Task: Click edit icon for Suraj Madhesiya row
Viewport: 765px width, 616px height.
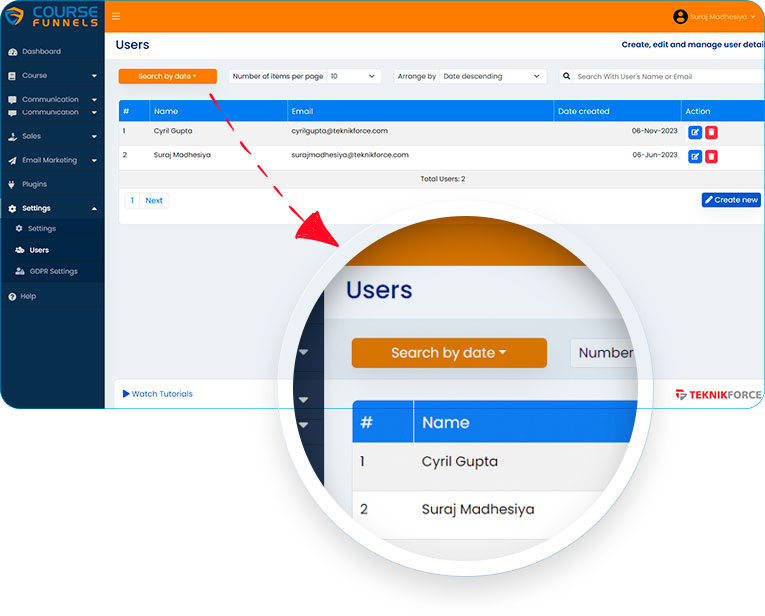Action: 695,156
